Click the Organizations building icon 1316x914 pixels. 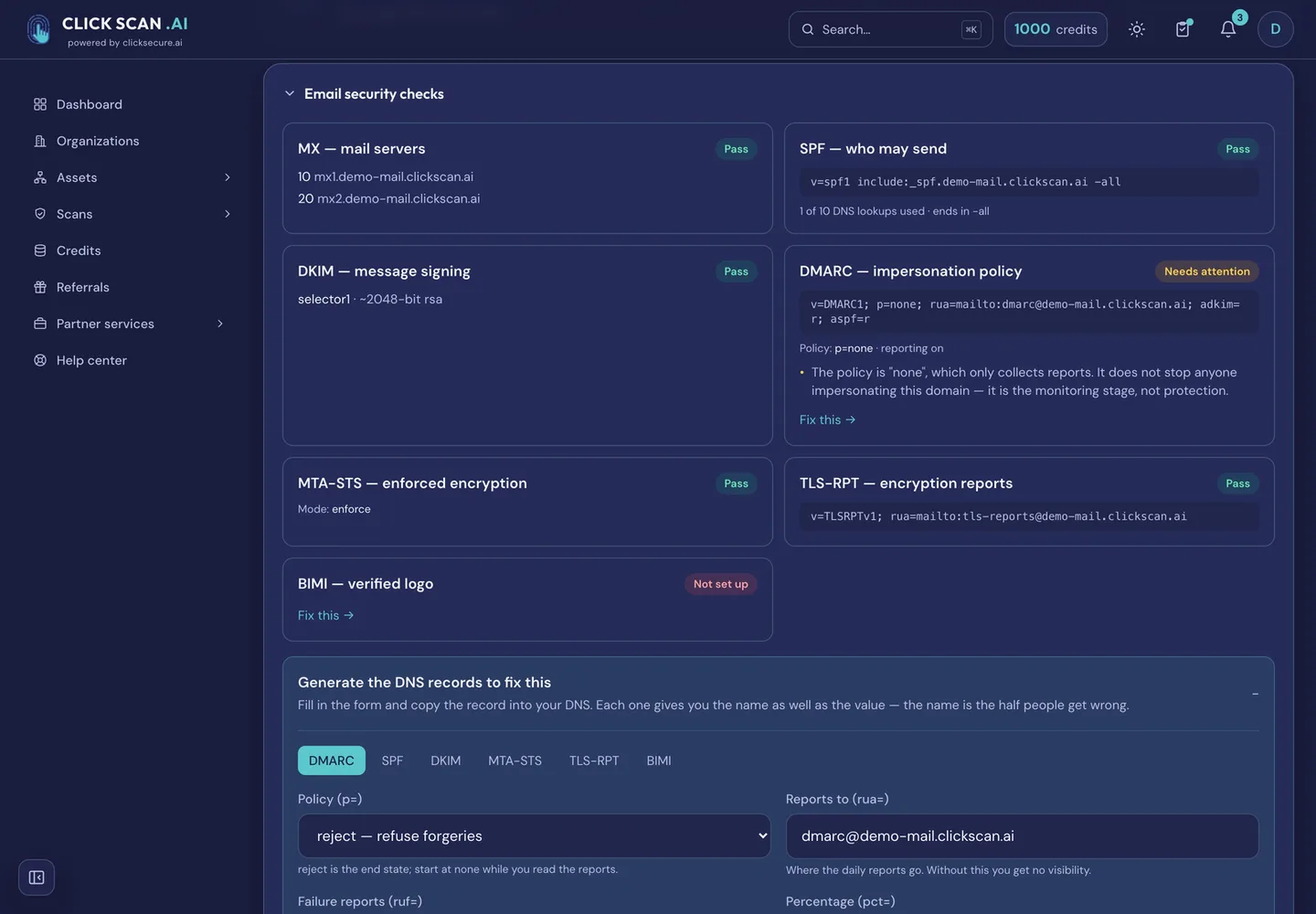click(x=40, y=141)
